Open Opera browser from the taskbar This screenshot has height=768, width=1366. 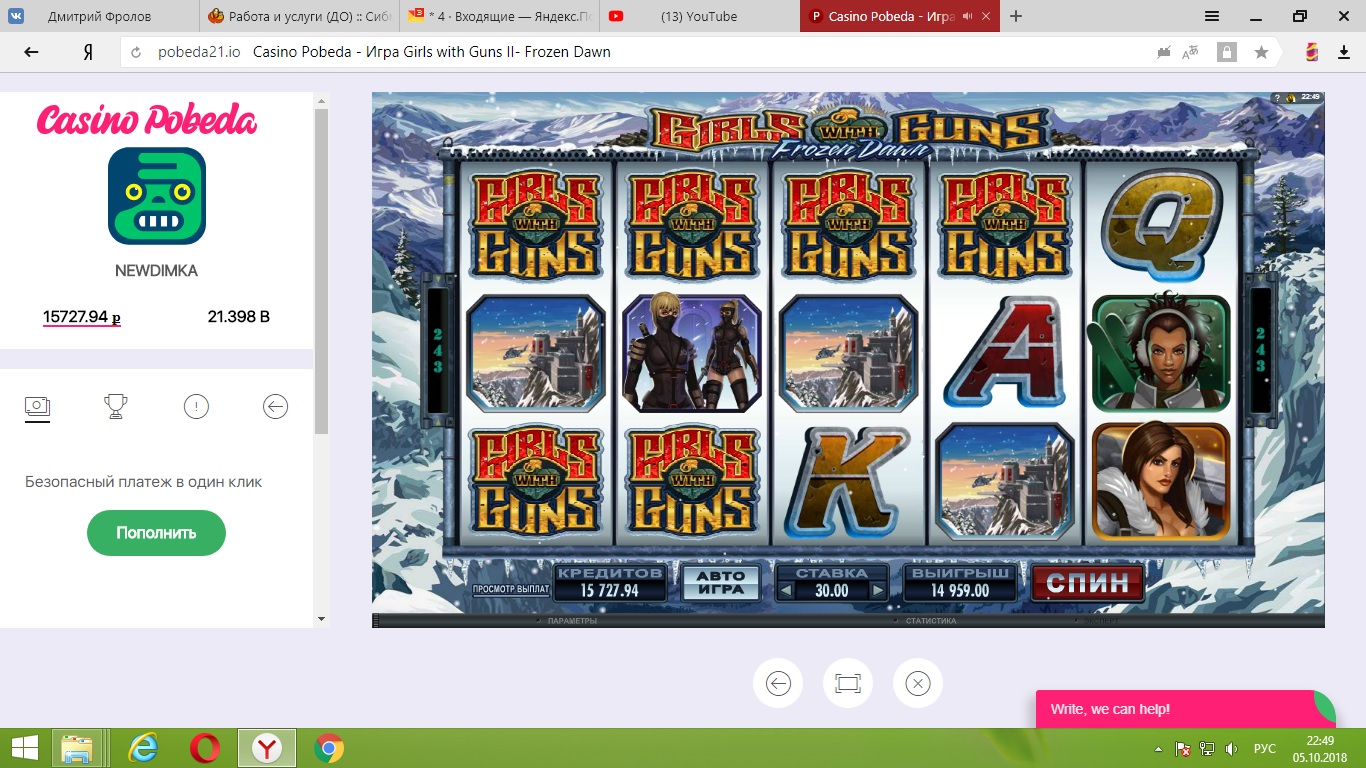(x=205, y=748)
